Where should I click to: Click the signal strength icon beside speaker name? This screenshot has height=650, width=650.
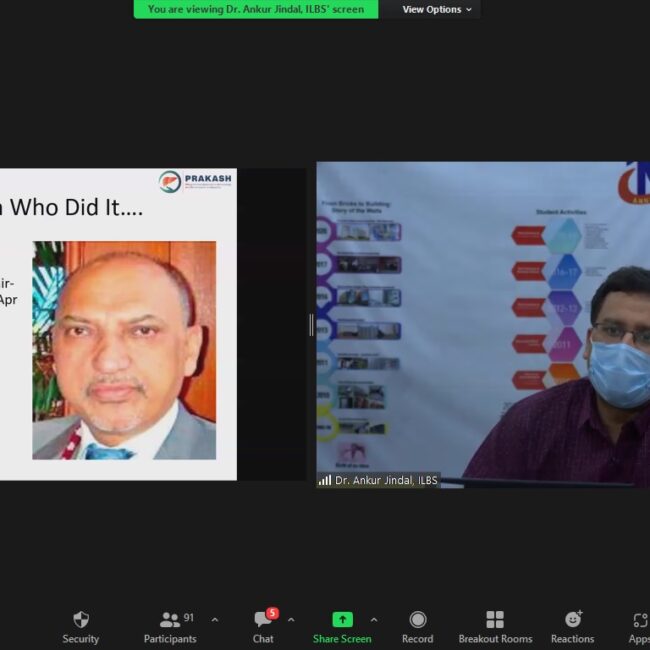coord(325,481)
